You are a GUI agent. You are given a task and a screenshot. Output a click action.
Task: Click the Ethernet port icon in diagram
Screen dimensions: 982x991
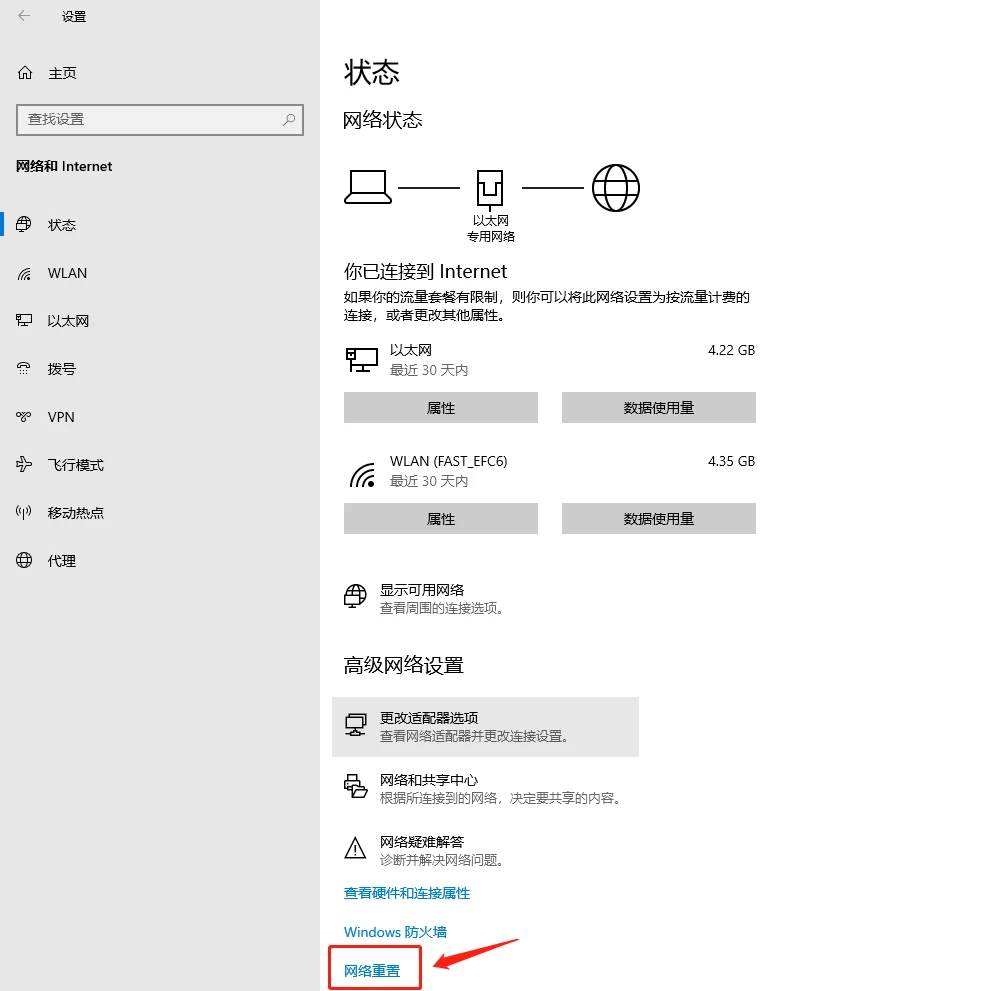coord(490,189)
